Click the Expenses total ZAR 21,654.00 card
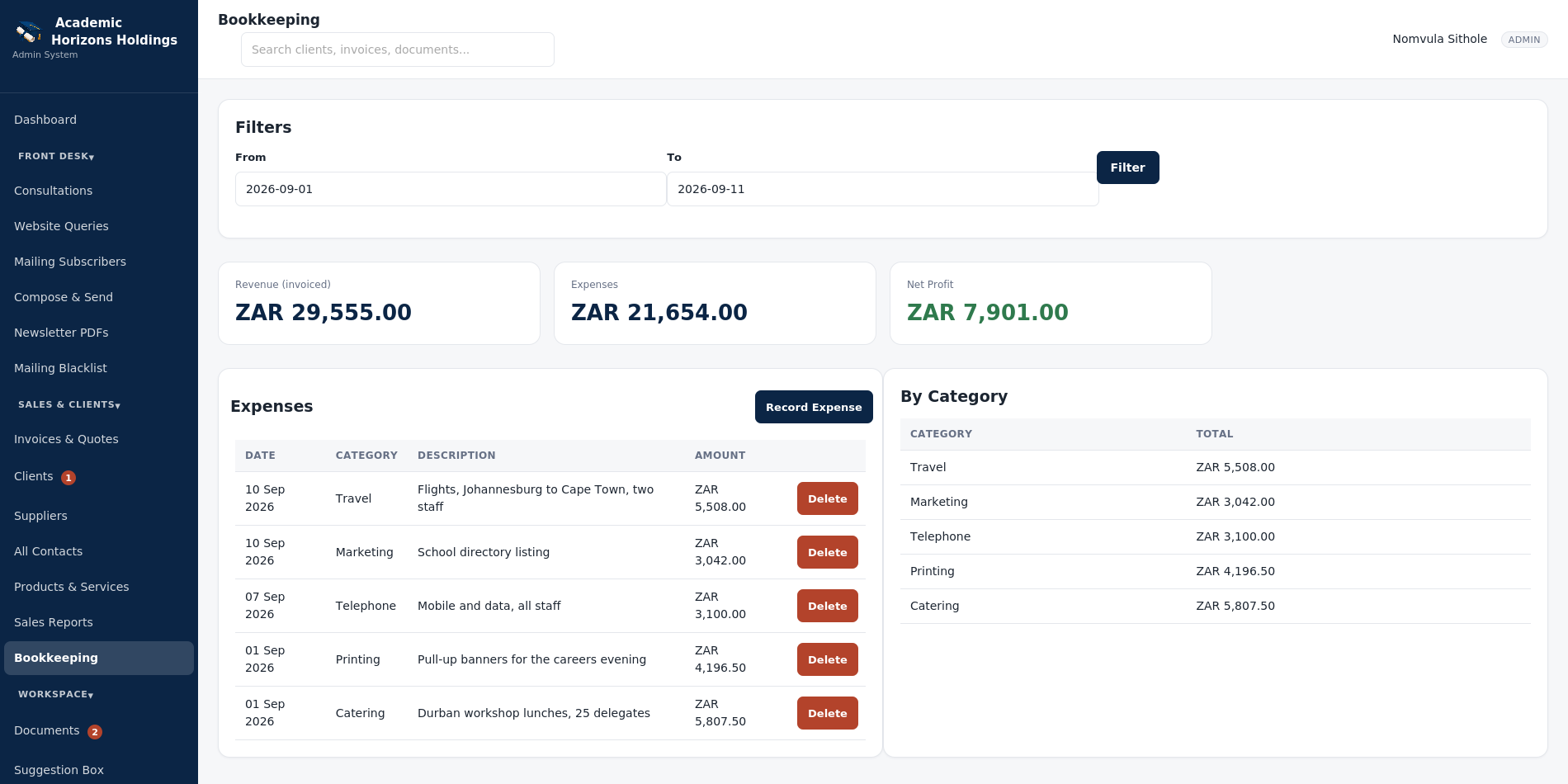Image resolution: width=1568 pixels, height=784 pixels. 715,303
